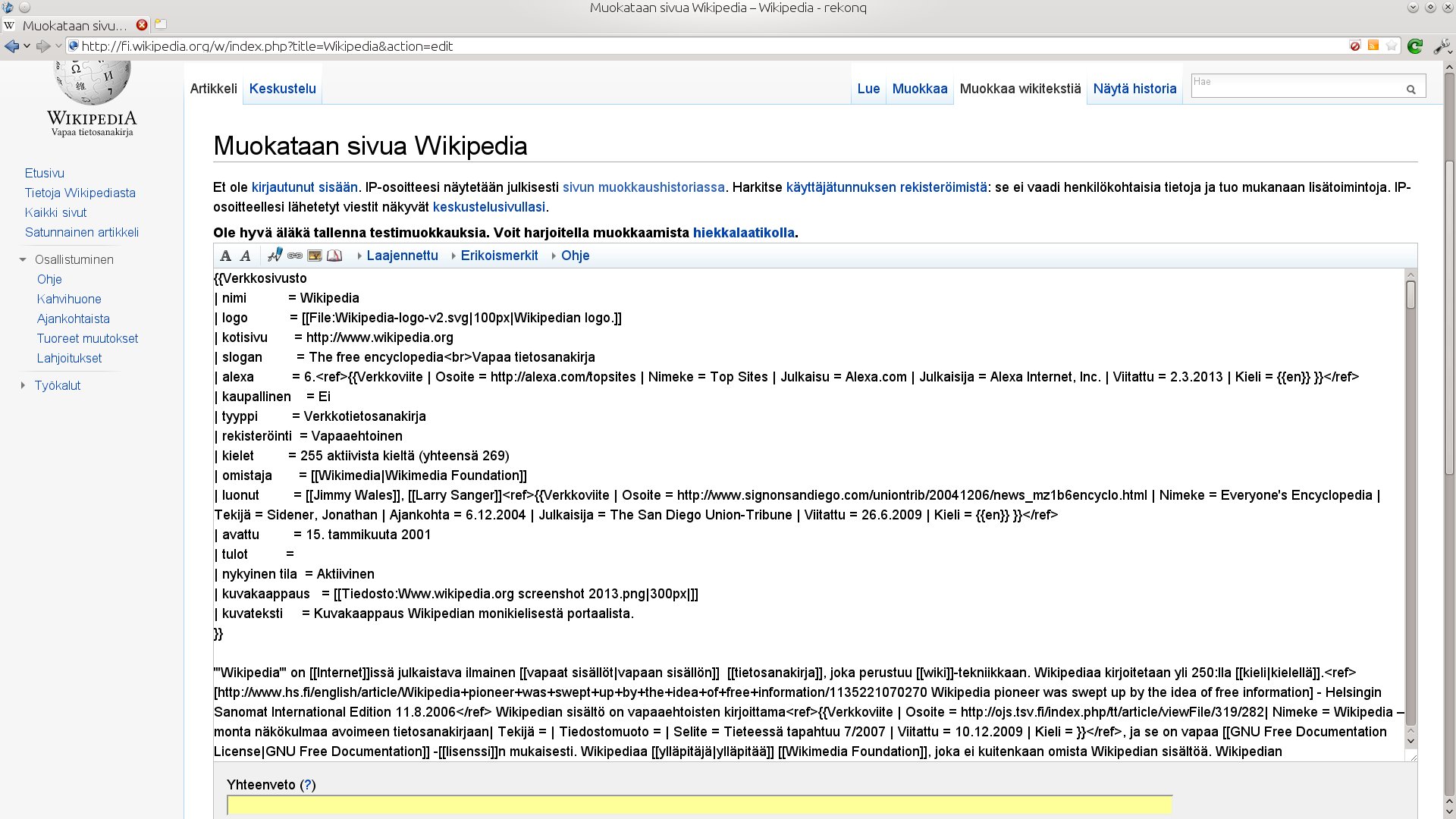Insert an embedded file with the picture icon
The height and width of the screenshot is (819, 1456).
pos(315,256)
